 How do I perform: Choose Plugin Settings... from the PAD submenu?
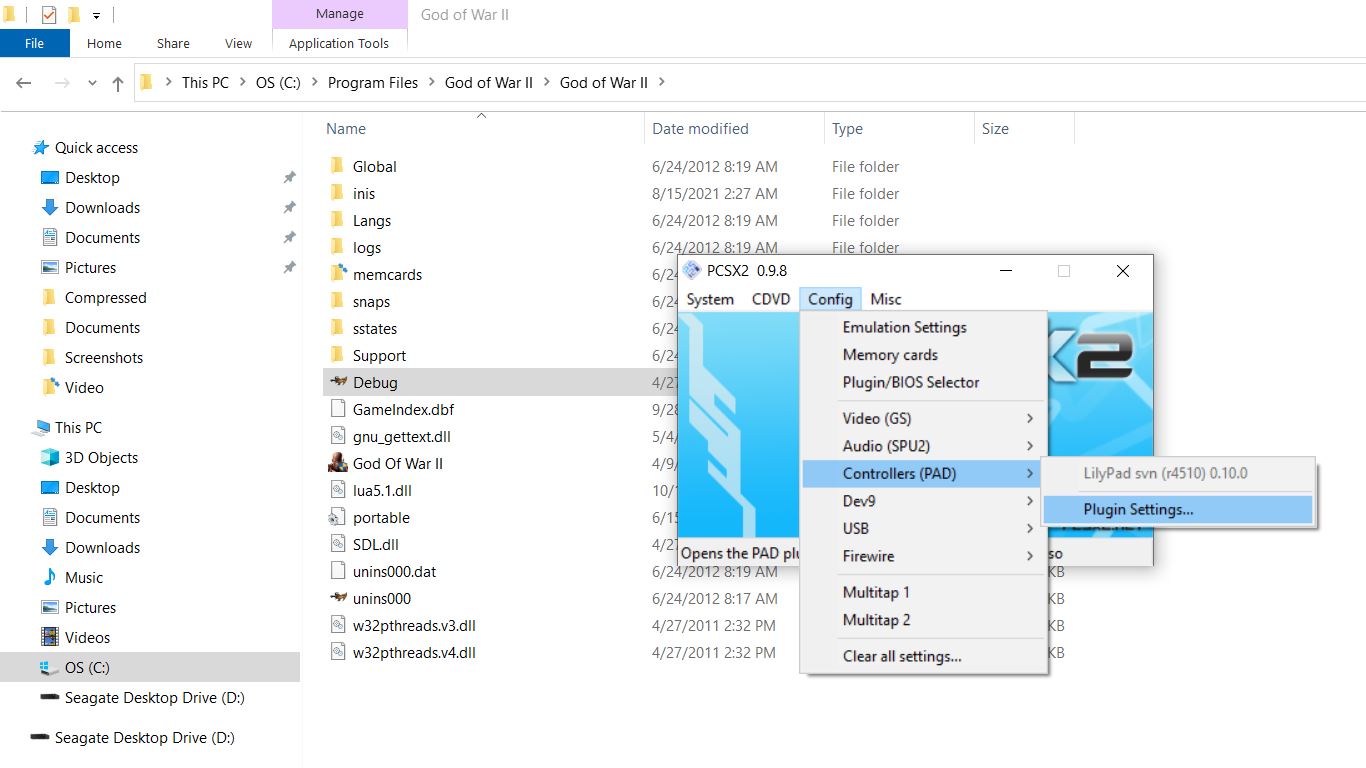[x=1138, y=509]
